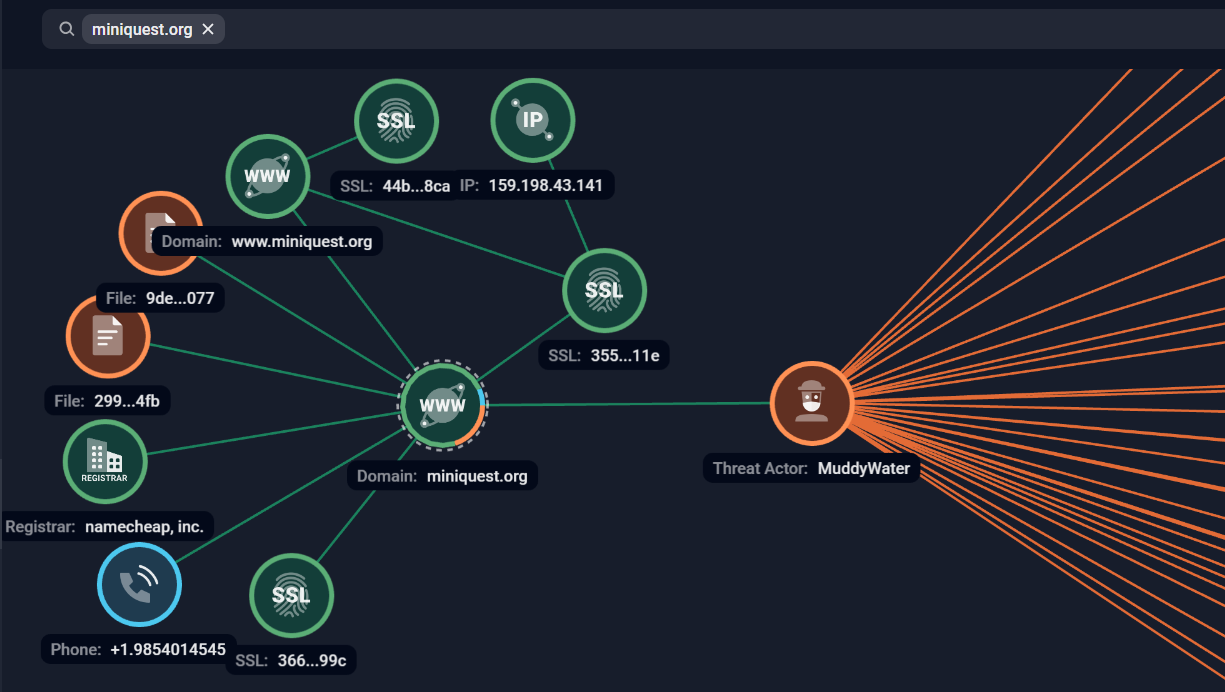Select the SSL node labeled 355...11e
The height and width of the screenshot is (692, 1225).
tap(604, 290)
